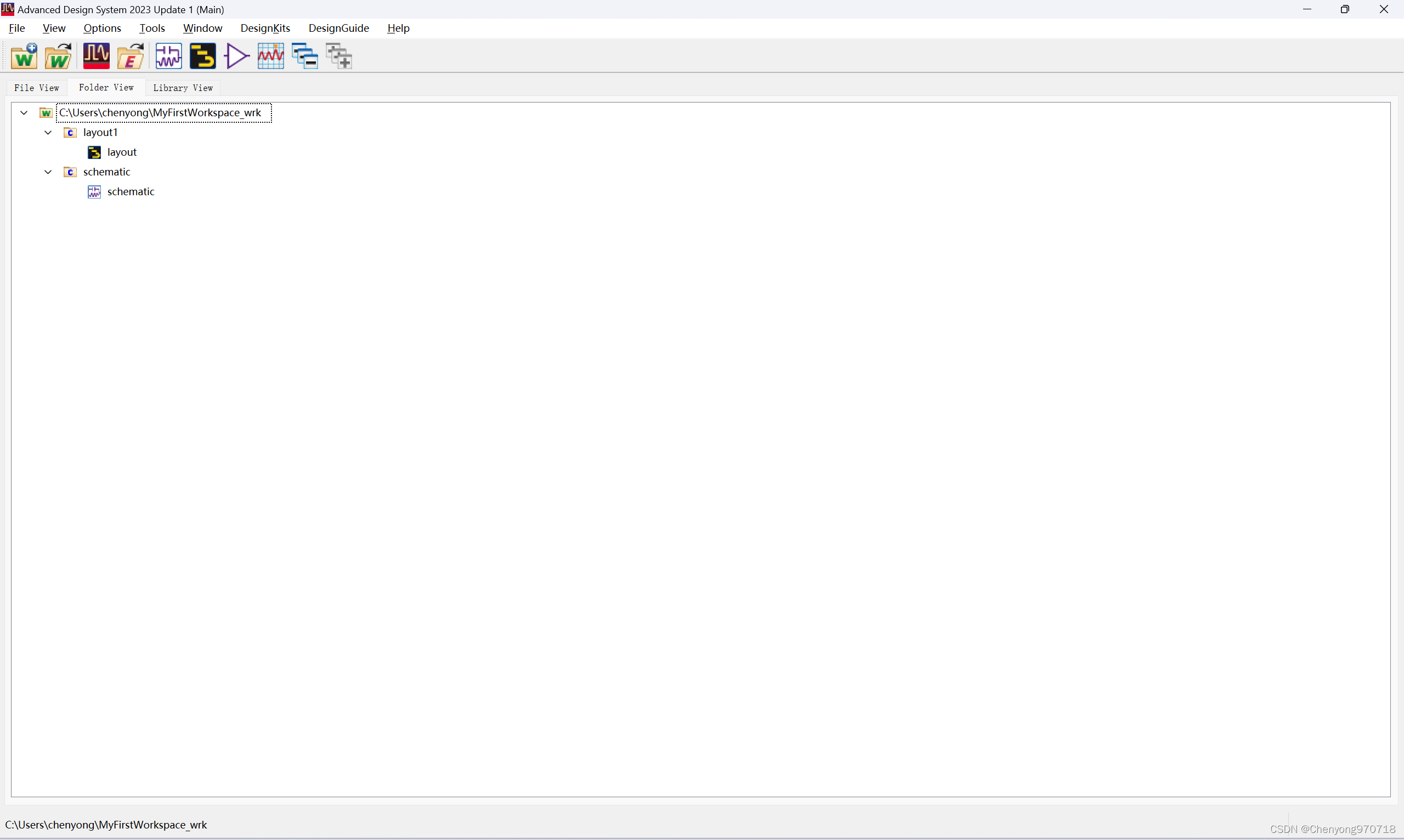The image size is (1404, 840).
Task: Open the Help menu
Action: point(398,28)
